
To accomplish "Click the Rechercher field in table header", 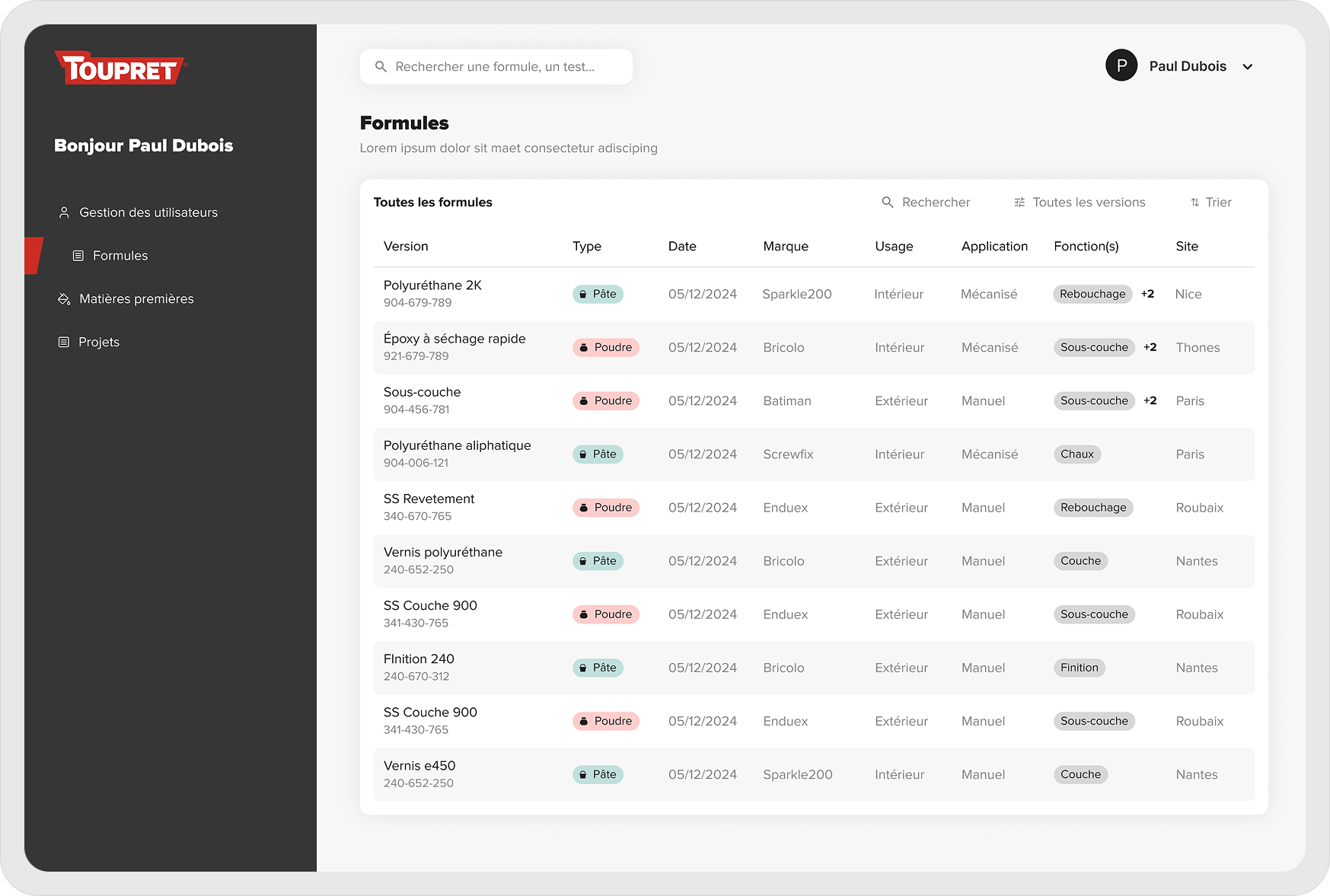I will pyautogui.click(x=936, y=202).
